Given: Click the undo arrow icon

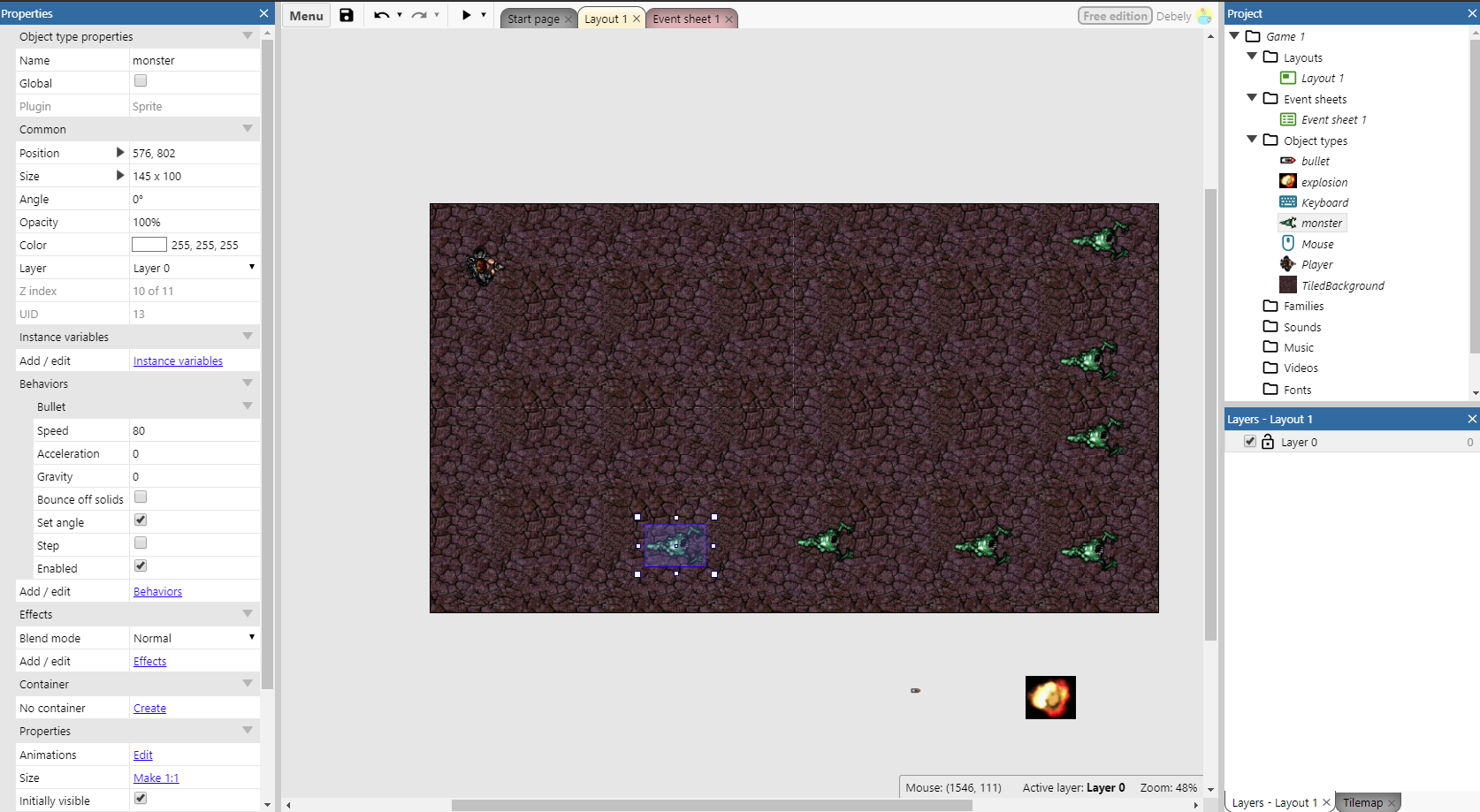Looking at the screenshot, I should coord(382,15).
